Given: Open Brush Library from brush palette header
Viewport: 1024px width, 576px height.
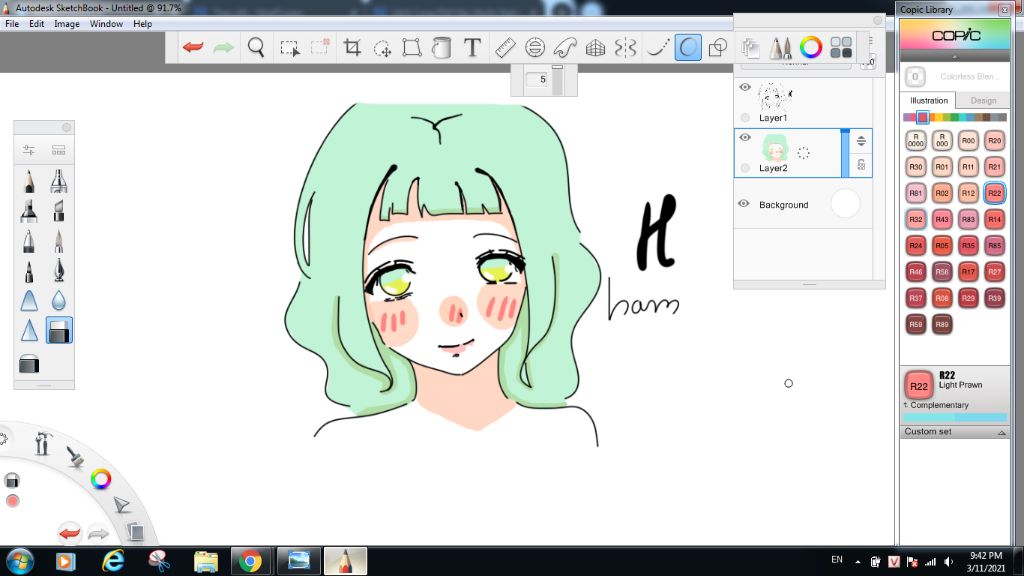Looking at the screenshot, I should (58, 150).
